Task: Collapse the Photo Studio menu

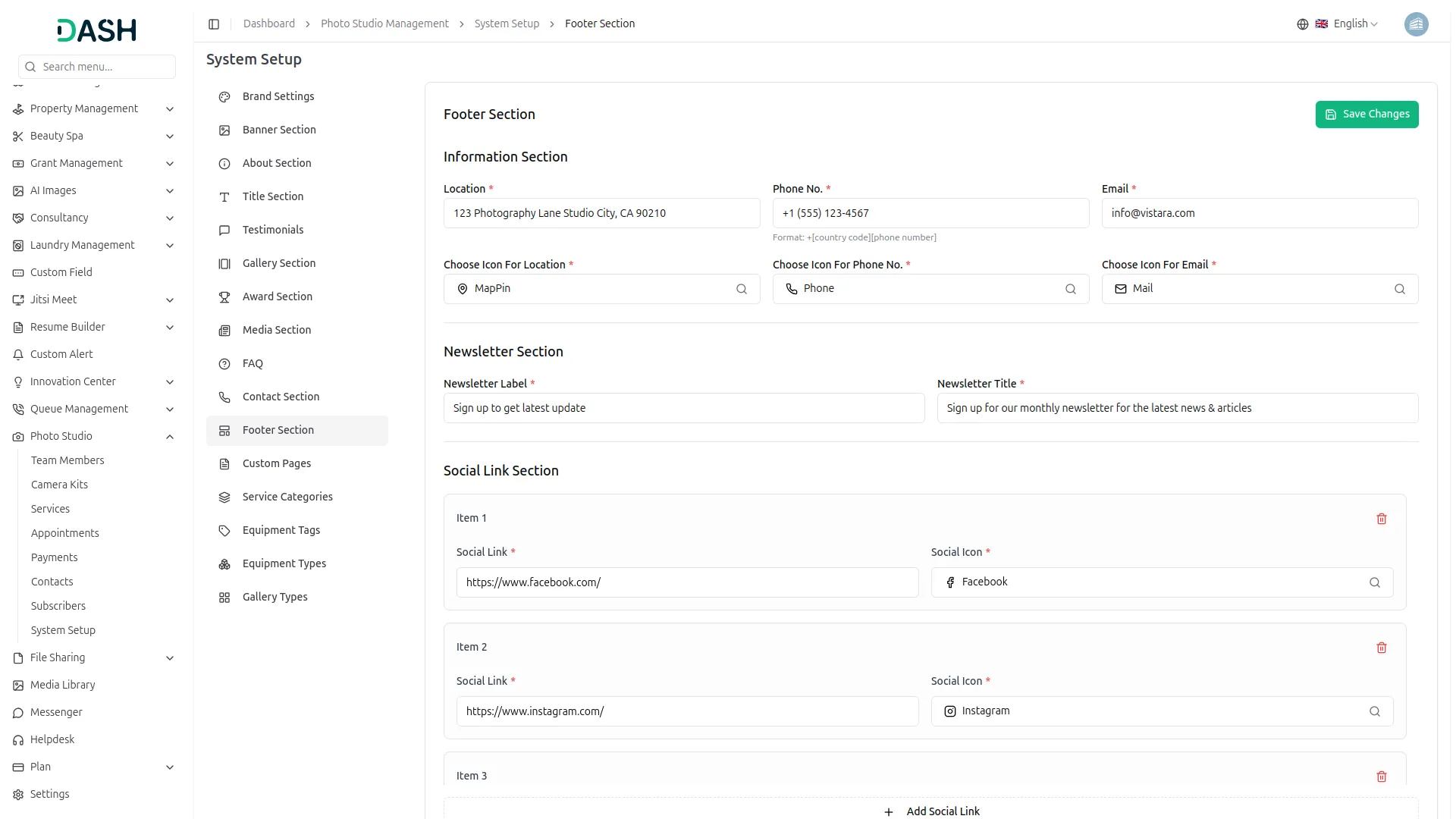Action: 170,437
